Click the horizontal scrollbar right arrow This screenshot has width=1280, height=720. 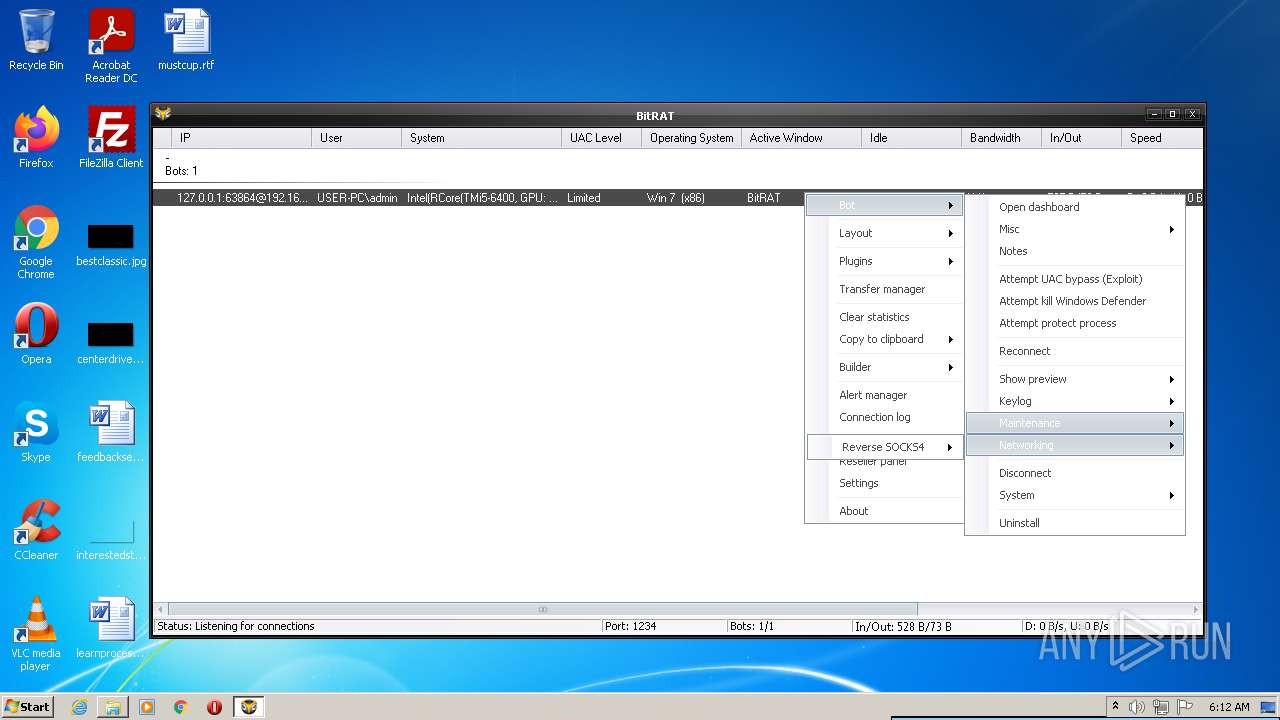tap(1195, 609)
